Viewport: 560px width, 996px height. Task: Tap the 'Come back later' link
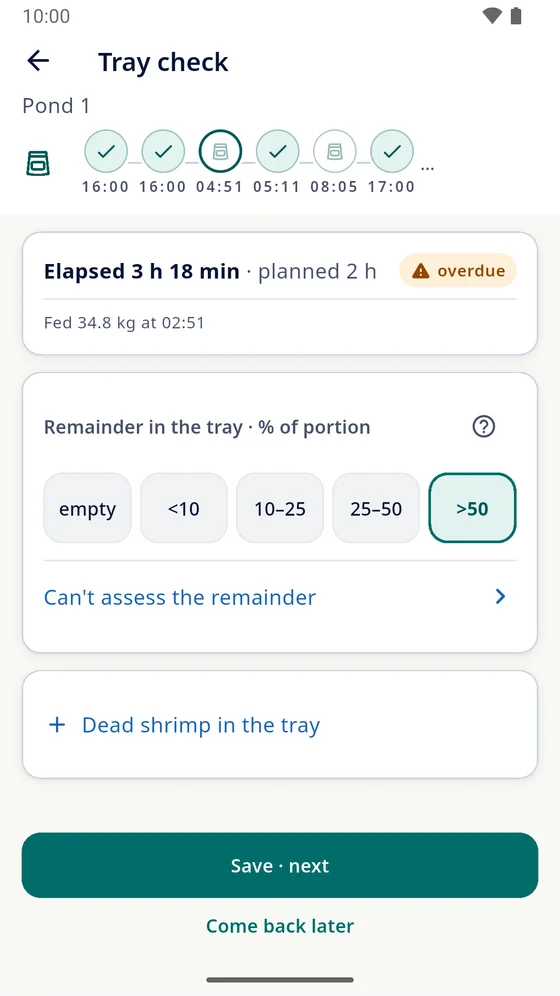pos(280,925)
